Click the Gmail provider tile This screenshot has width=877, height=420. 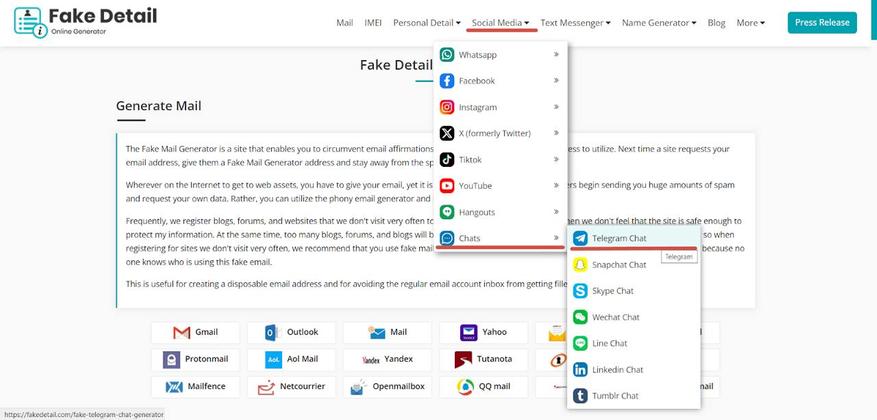(x=196, y=332)
